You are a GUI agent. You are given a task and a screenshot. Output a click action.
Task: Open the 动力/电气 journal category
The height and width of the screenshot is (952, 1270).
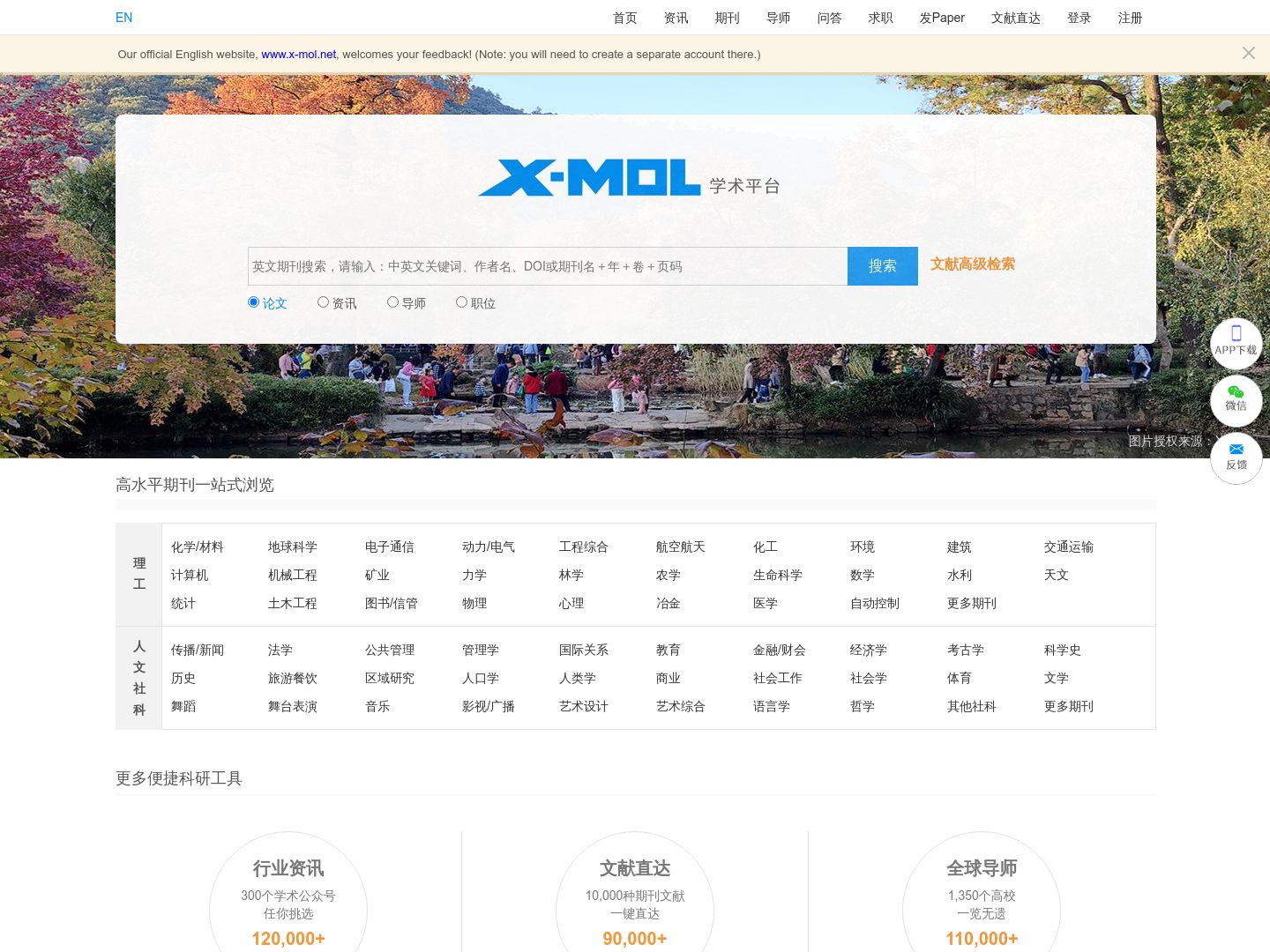489,547
